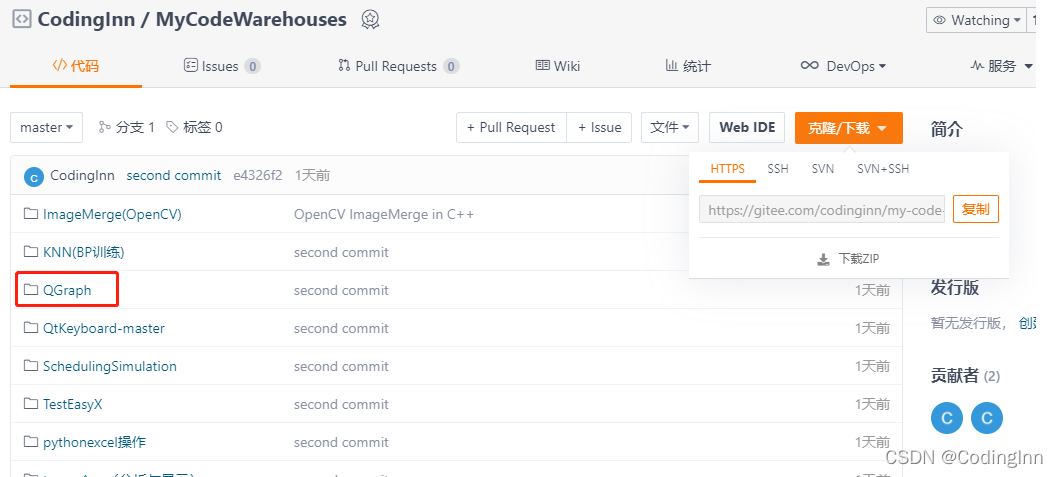The width and height of the screenshot is (1058, 477).
Task: Click the folder icon for TestEasyX
Action: click(x=30, y=403)
